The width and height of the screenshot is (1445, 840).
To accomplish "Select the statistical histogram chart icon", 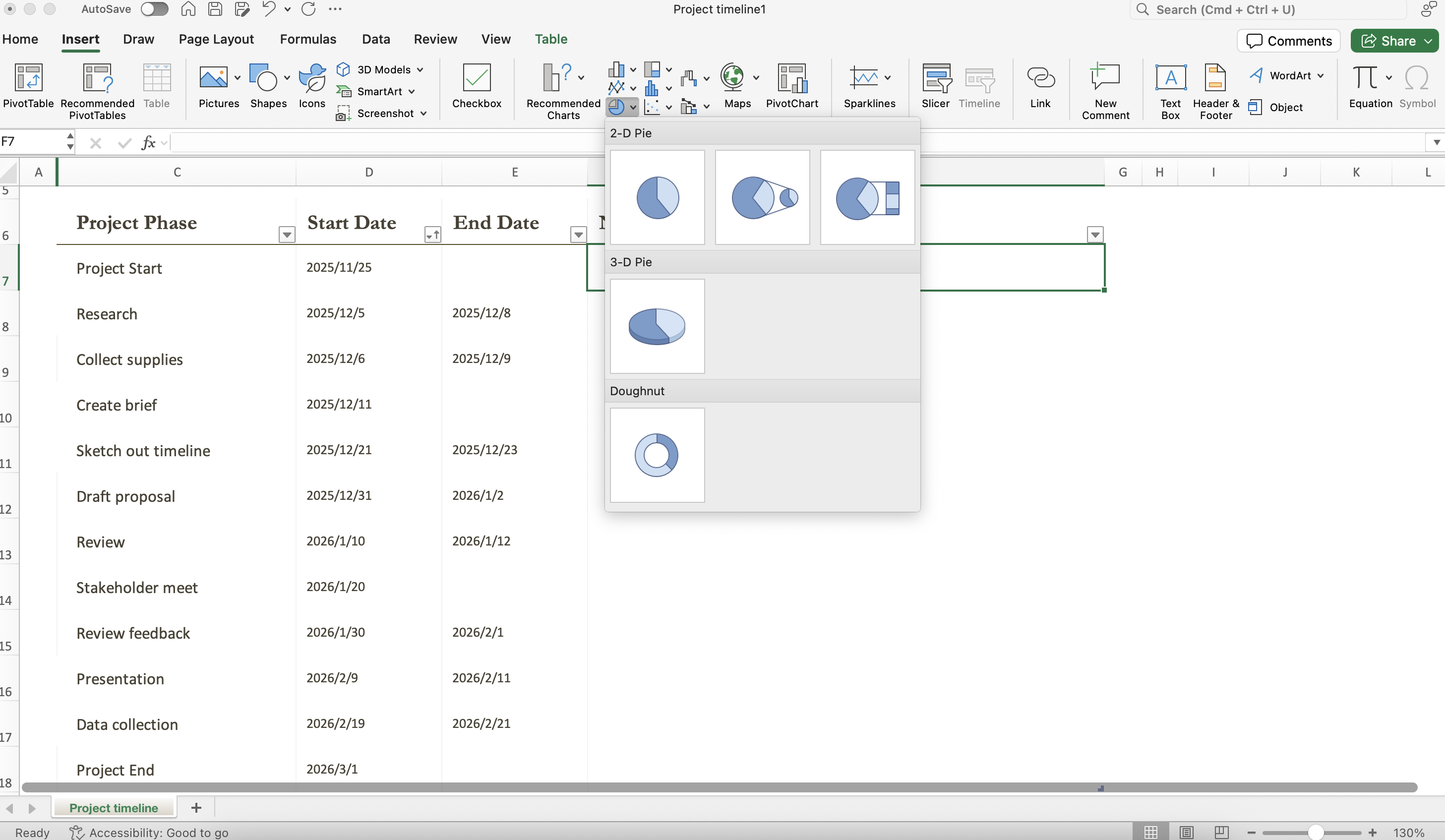I will pyautogui.click(x=652, y=88).
